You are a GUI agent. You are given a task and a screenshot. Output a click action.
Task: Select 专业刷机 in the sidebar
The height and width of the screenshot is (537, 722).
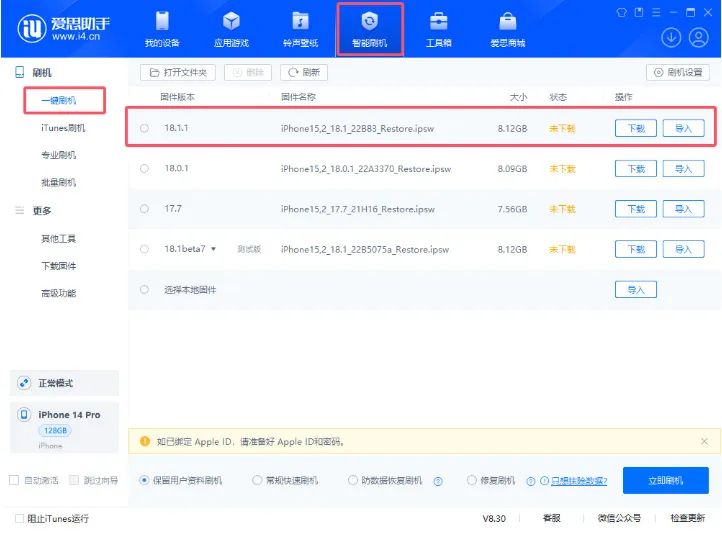pos(58,155)
